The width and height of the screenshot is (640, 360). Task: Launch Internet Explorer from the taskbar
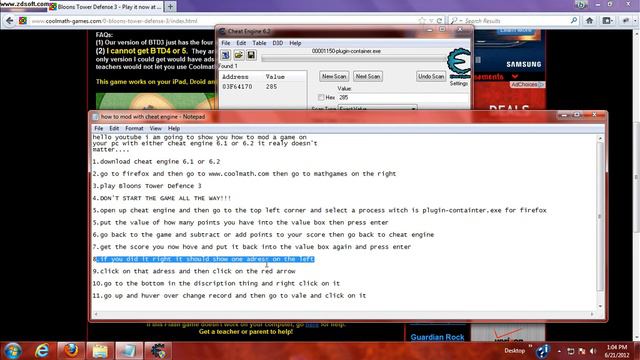[42, 351]
